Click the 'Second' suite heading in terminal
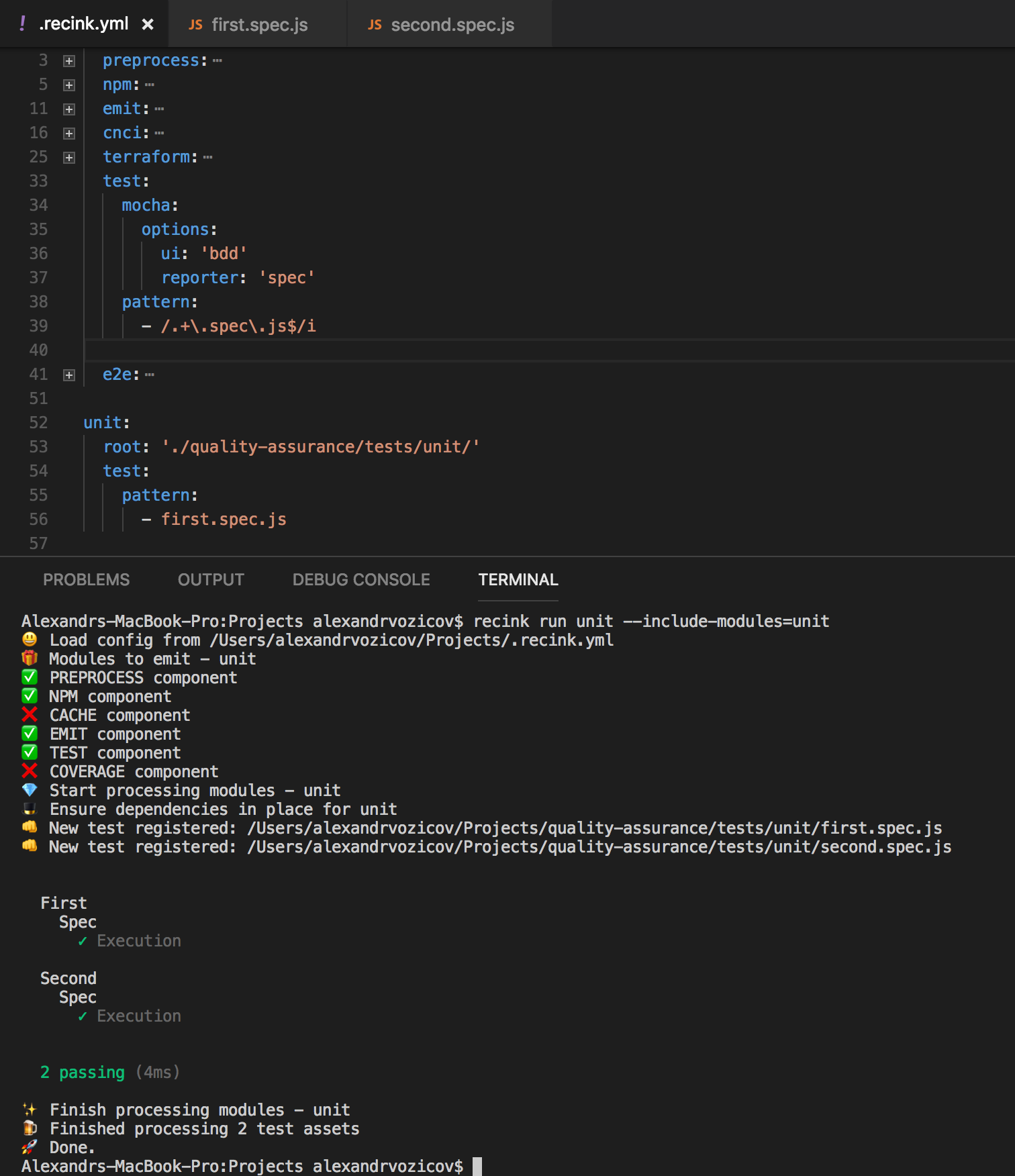 point(68,979)
